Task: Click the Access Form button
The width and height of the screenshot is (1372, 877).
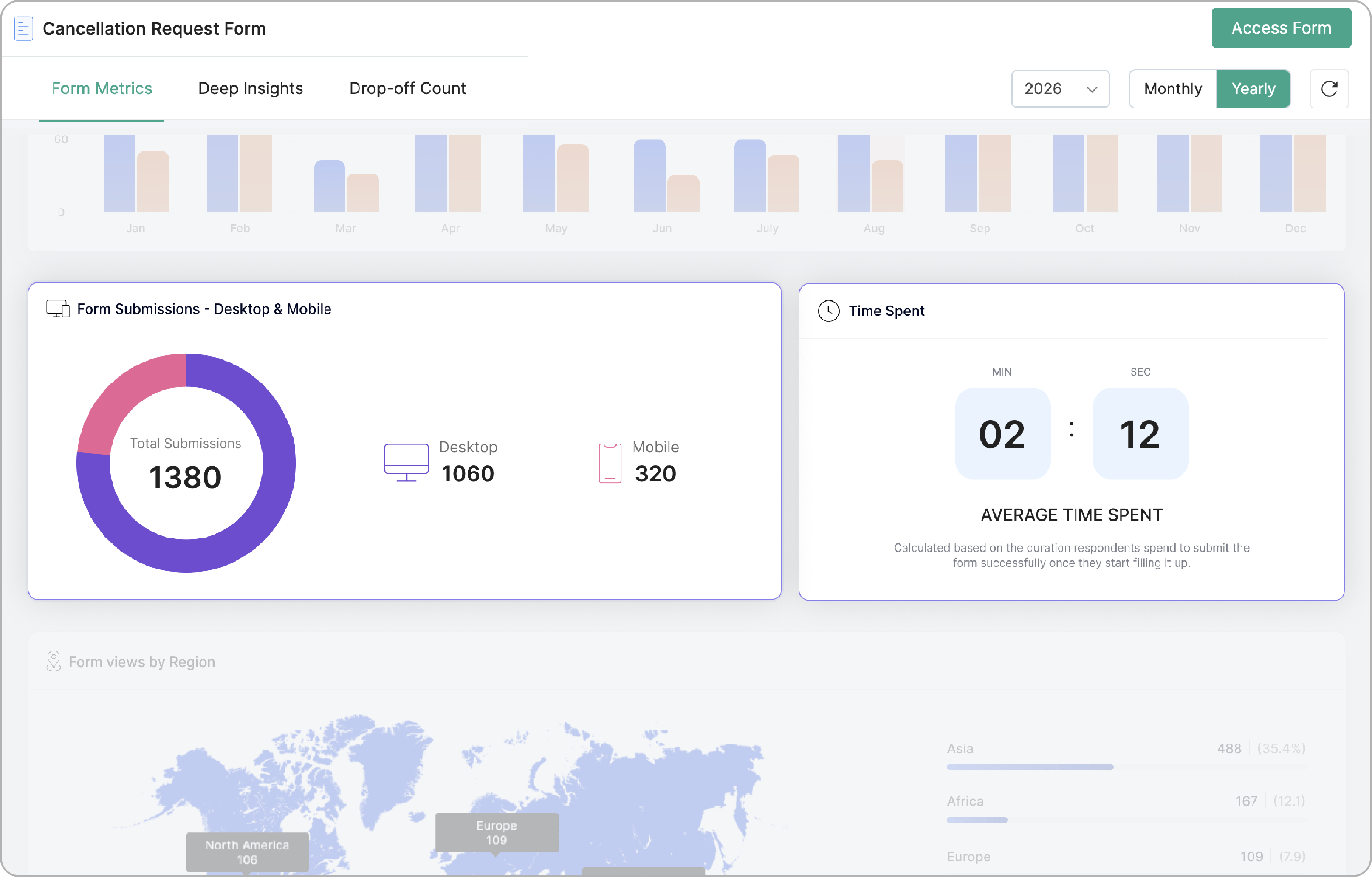Action: click(1281, 28)
